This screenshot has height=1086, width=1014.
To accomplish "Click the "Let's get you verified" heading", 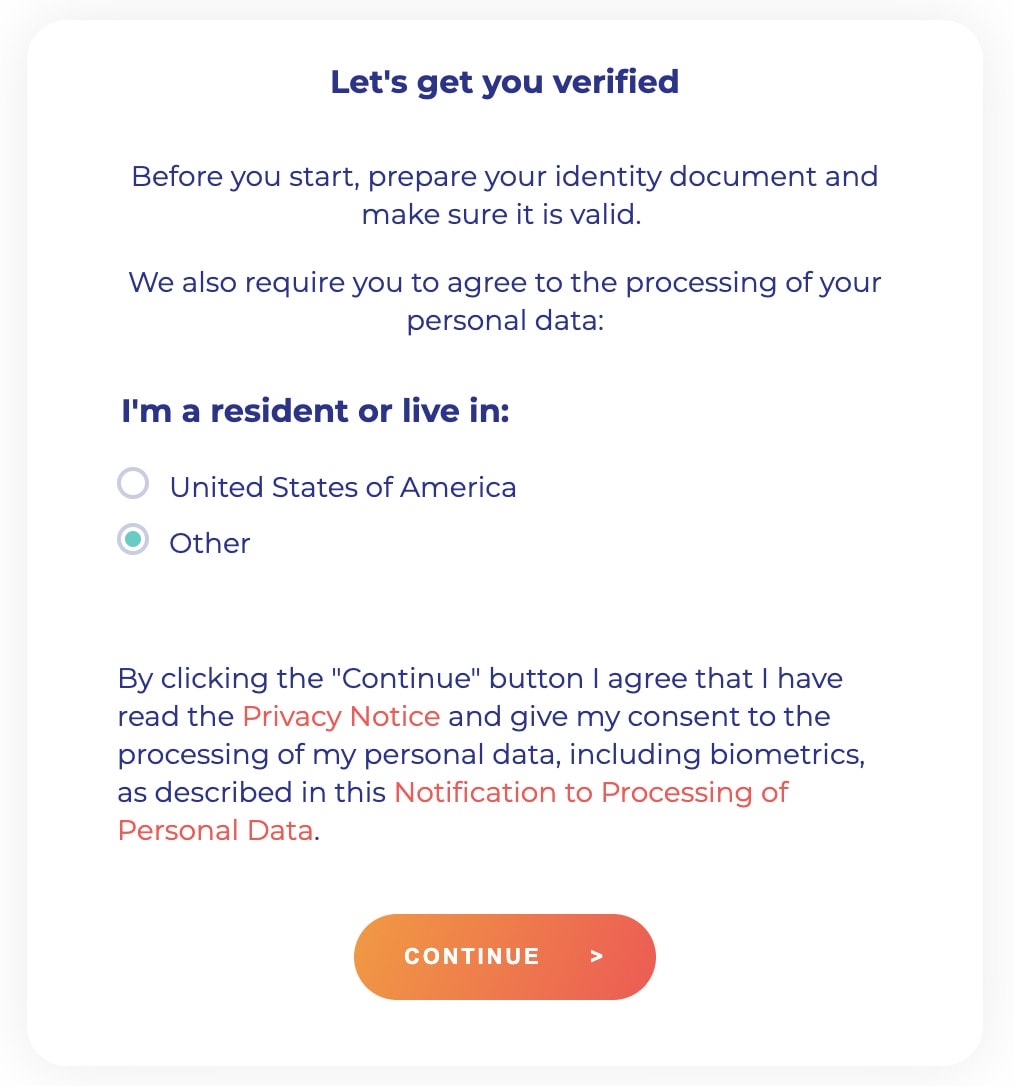I will pyautogui.click(x=505, y=82).
